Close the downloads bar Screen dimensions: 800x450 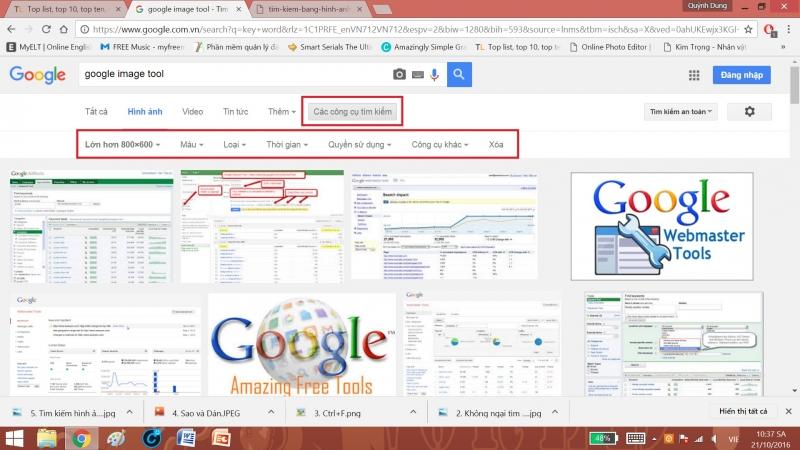[788, 411]
